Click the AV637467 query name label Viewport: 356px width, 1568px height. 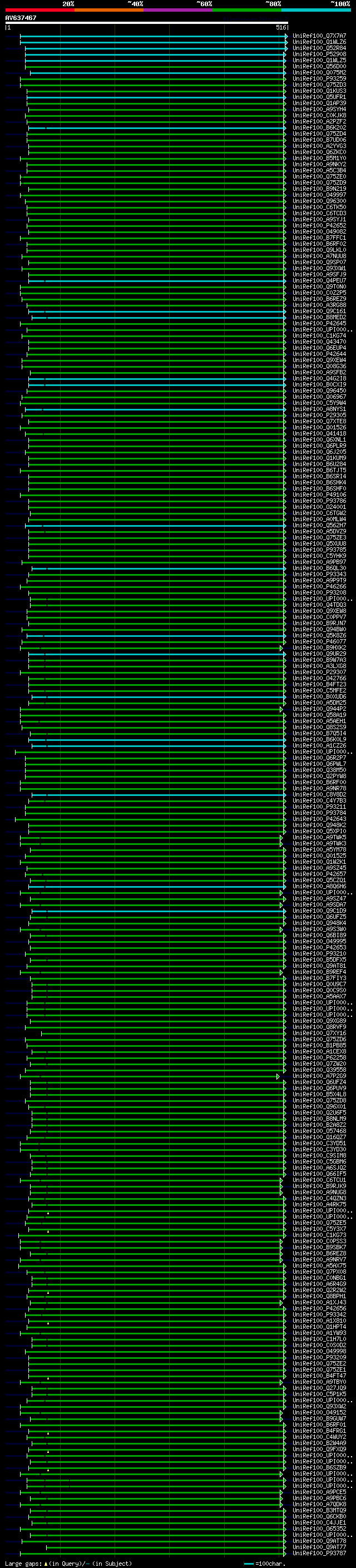pos(21,18)
